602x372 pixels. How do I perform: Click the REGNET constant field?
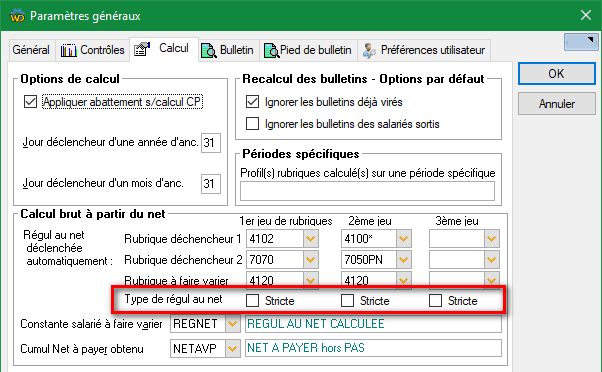(198, 324)
